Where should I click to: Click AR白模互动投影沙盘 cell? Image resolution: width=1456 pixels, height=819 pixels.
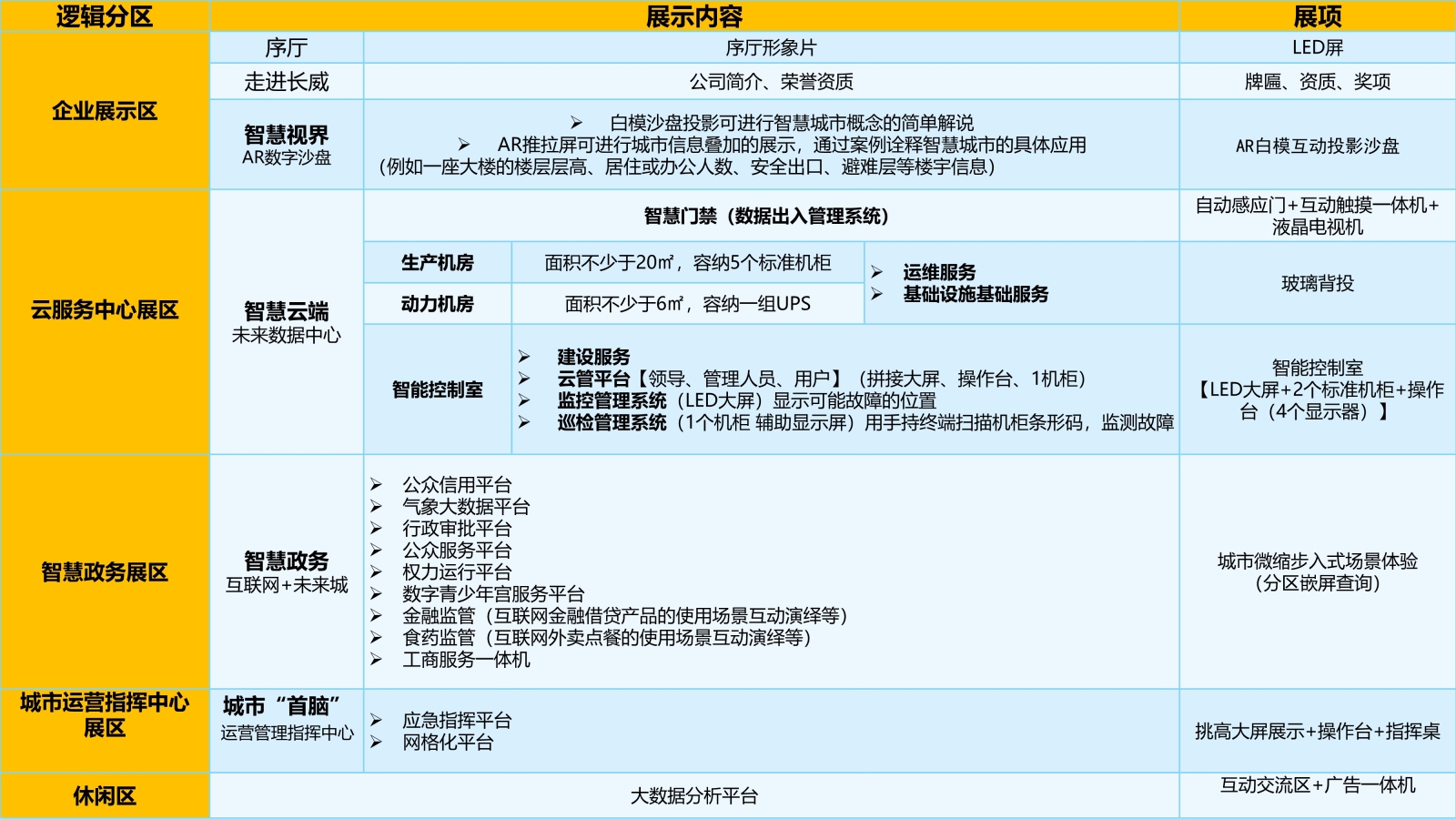(x=1318, y=145)
